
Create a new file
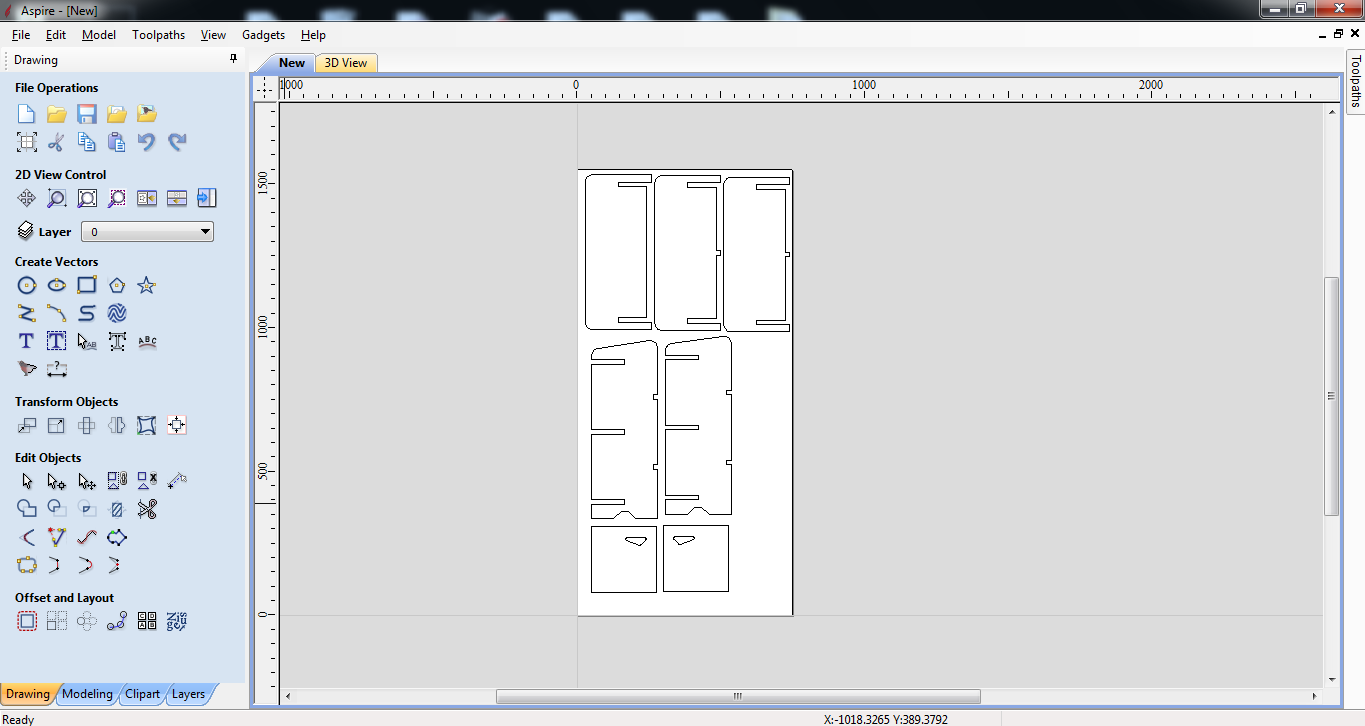click(x=27, y=114)
